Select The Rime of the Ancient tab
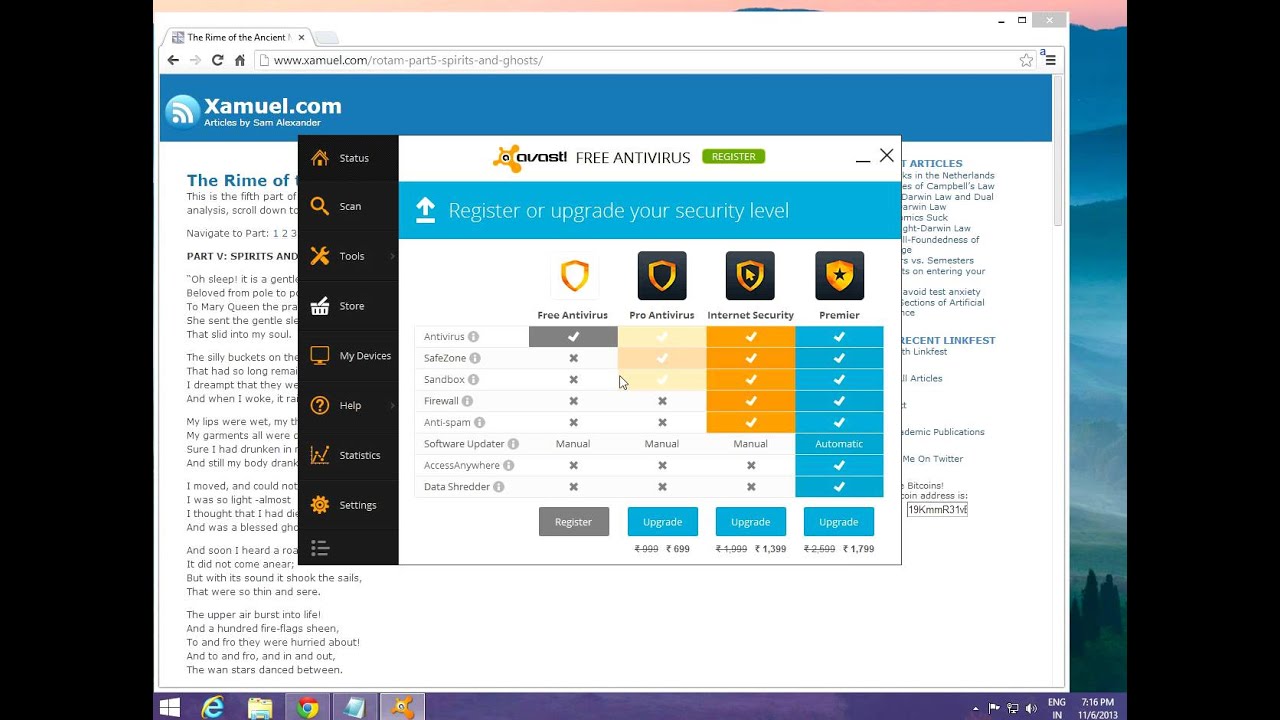The width and height of the screenshot is (1280, 720). click(x=237, y=37)
